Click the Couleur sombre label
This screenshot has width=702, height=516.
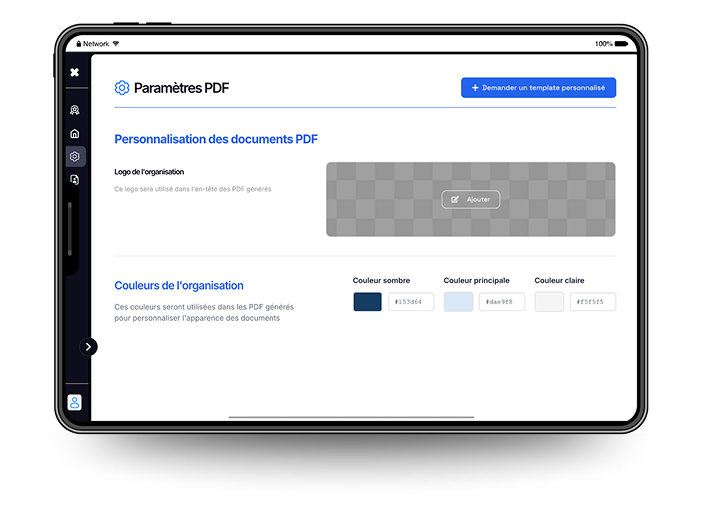(x=381, y=281)
